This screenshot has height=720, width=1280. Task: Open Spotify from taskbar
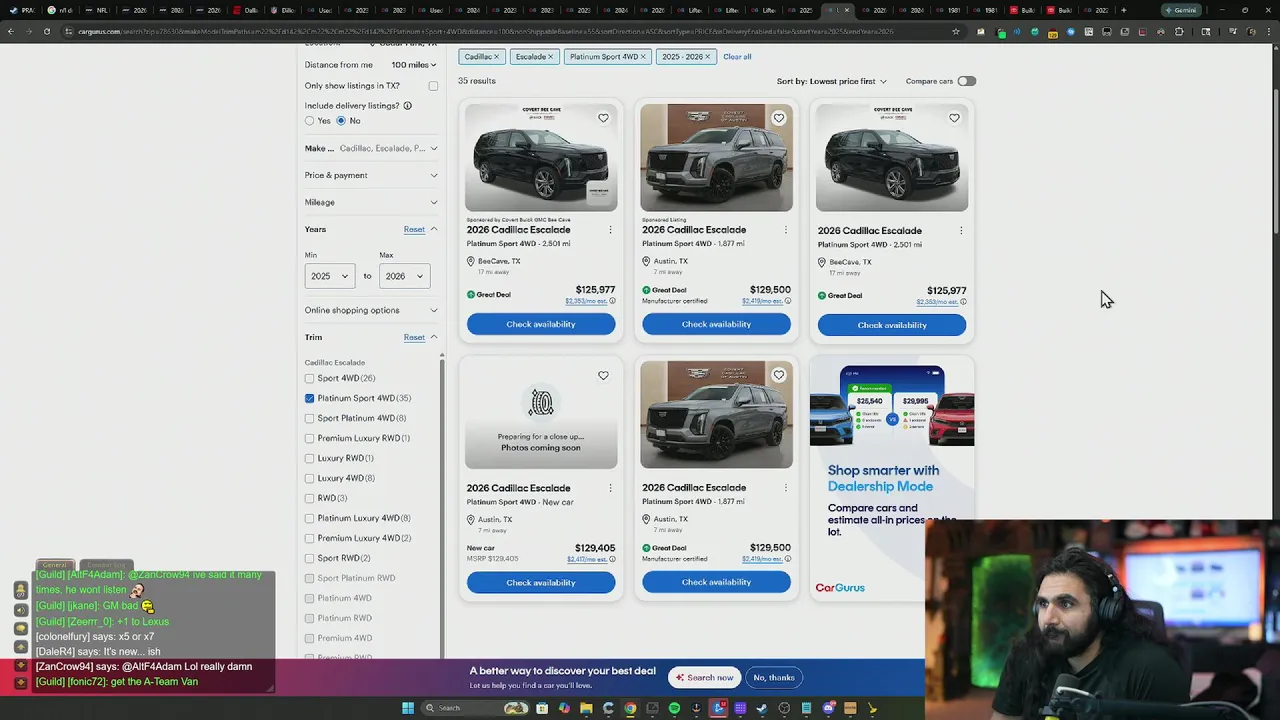674,708
